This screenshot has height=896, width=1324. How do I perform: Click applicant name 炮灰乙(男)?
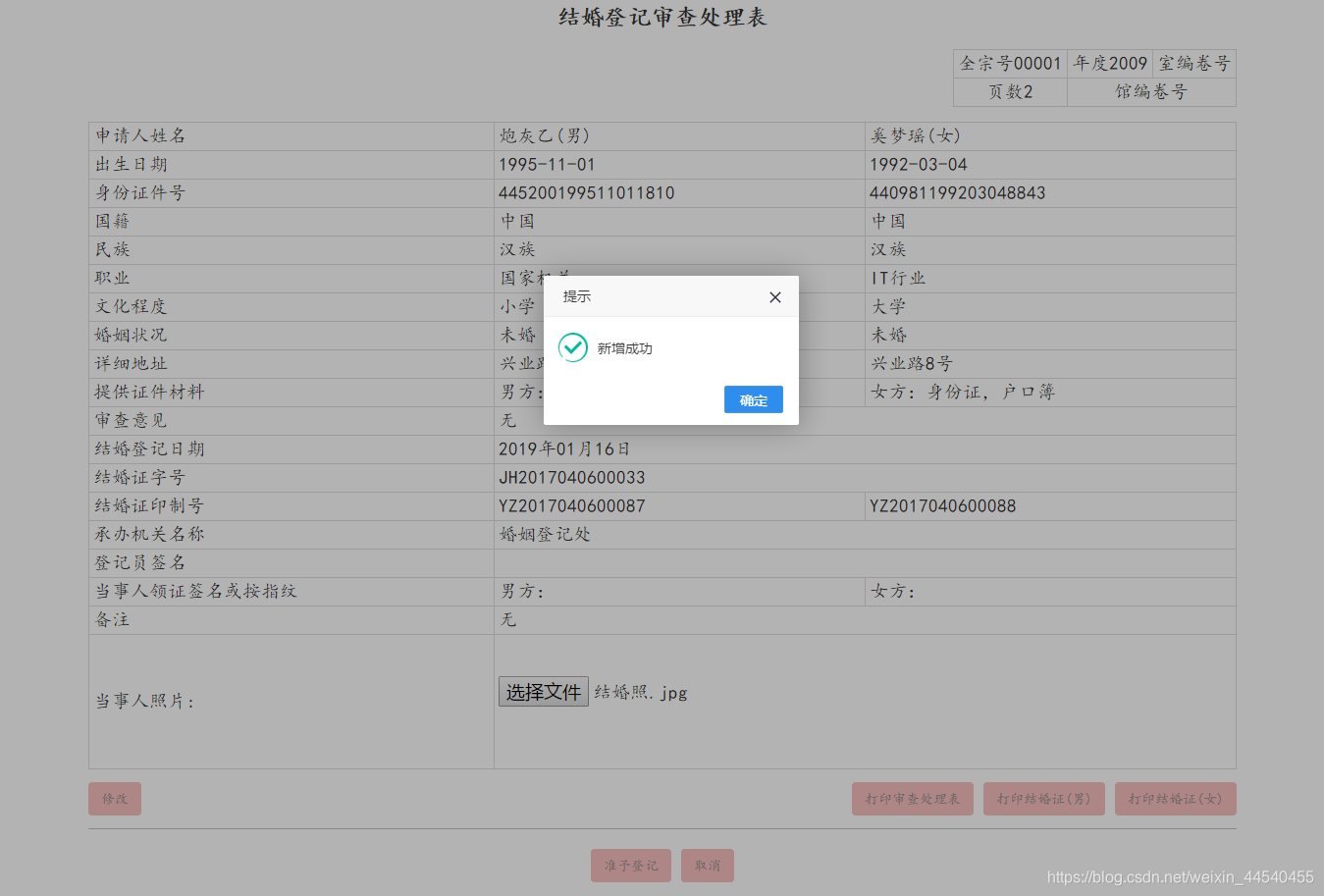[x=545, y=135]
